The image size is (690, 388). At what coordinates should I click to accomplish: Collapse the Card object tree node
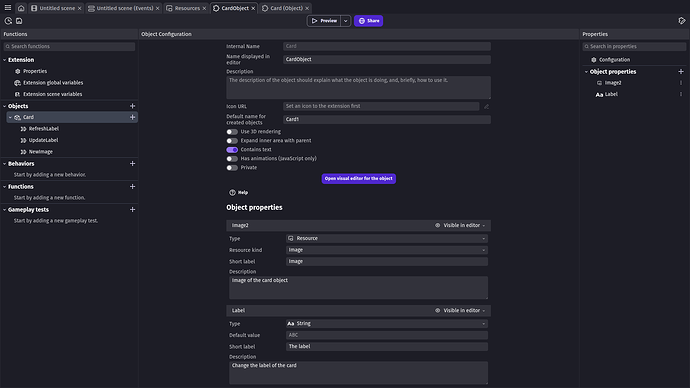pyautogui.click(x=11, y=117)
